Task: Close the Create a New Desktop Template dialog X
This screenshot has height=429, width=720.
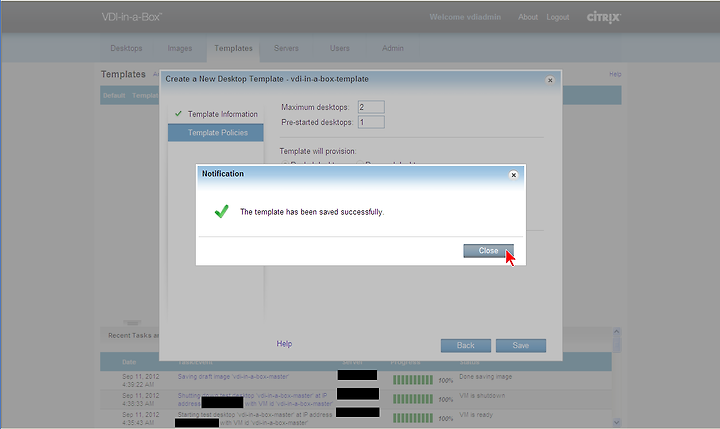Action: tap(550, 80)
